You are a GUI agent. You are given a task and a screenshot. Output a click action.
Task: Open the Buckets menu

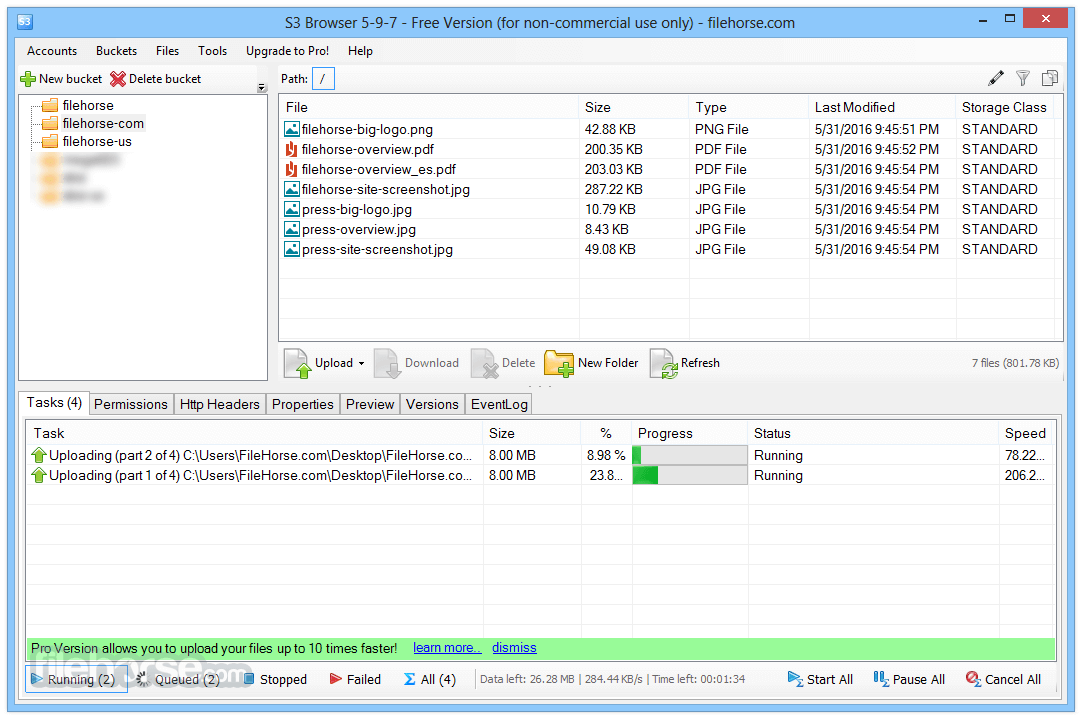pos(116,51)
